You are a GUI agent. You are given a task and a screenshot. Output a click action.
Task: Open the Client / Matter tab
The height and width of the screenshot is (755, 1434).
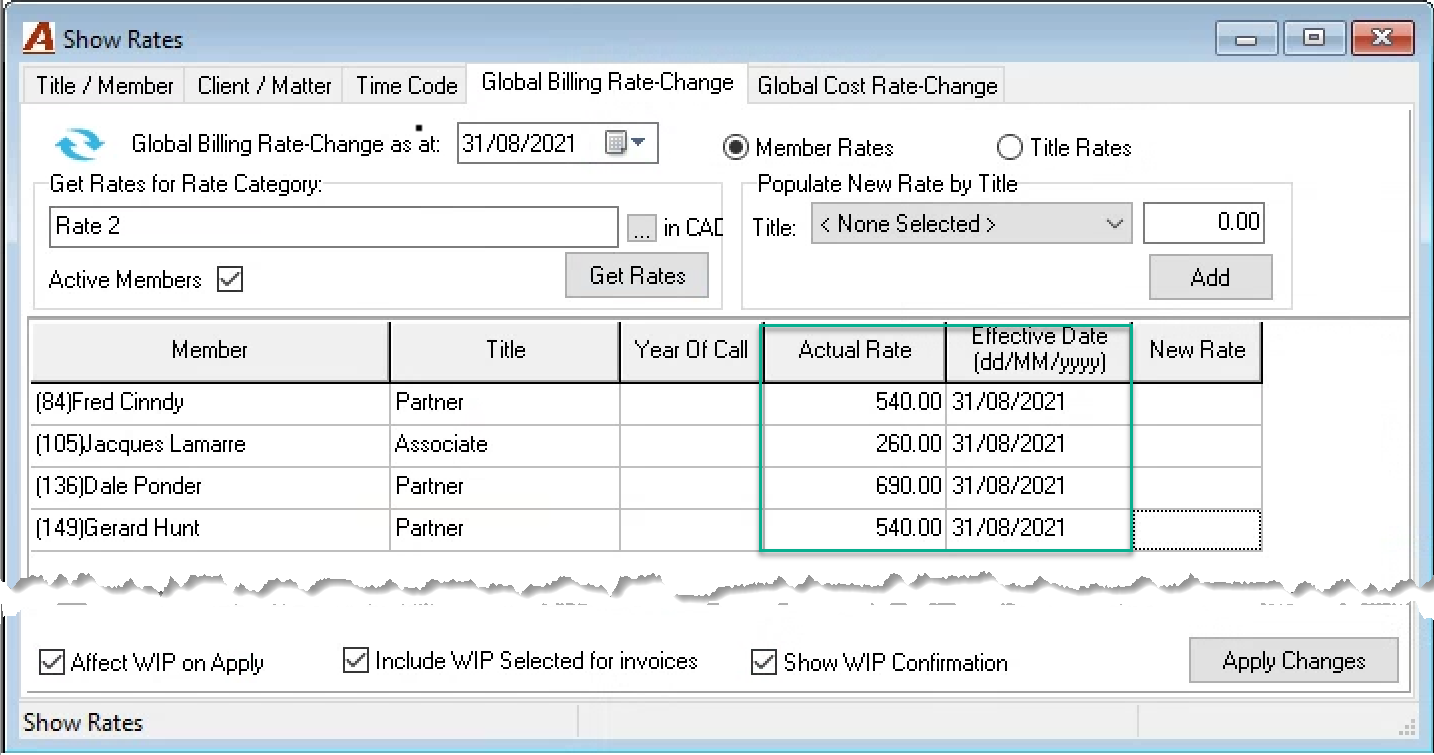tap(264, 86)
